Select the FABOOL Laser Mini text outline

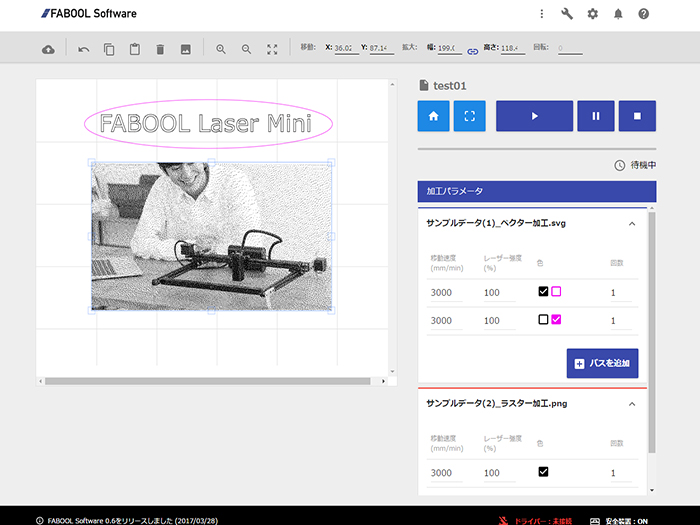[x=205, y=124]
